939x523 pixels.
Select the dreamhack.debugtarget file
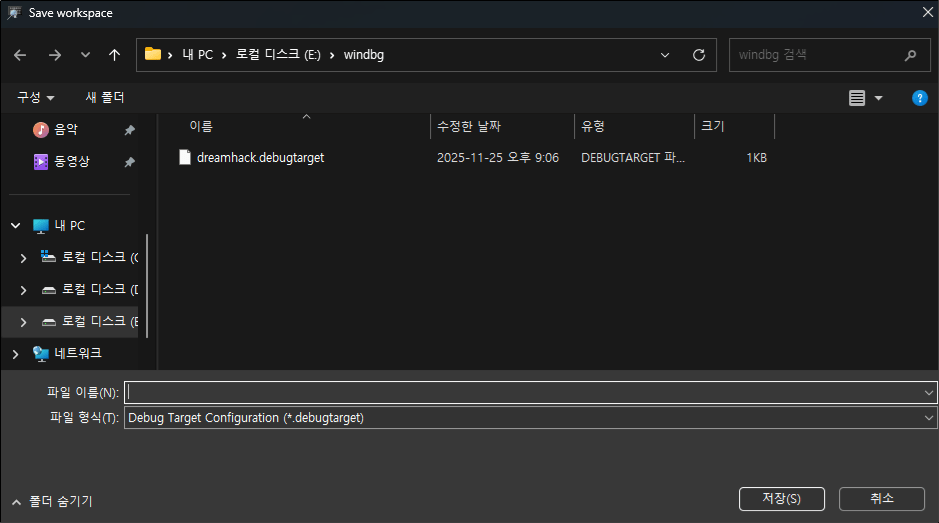260,158
